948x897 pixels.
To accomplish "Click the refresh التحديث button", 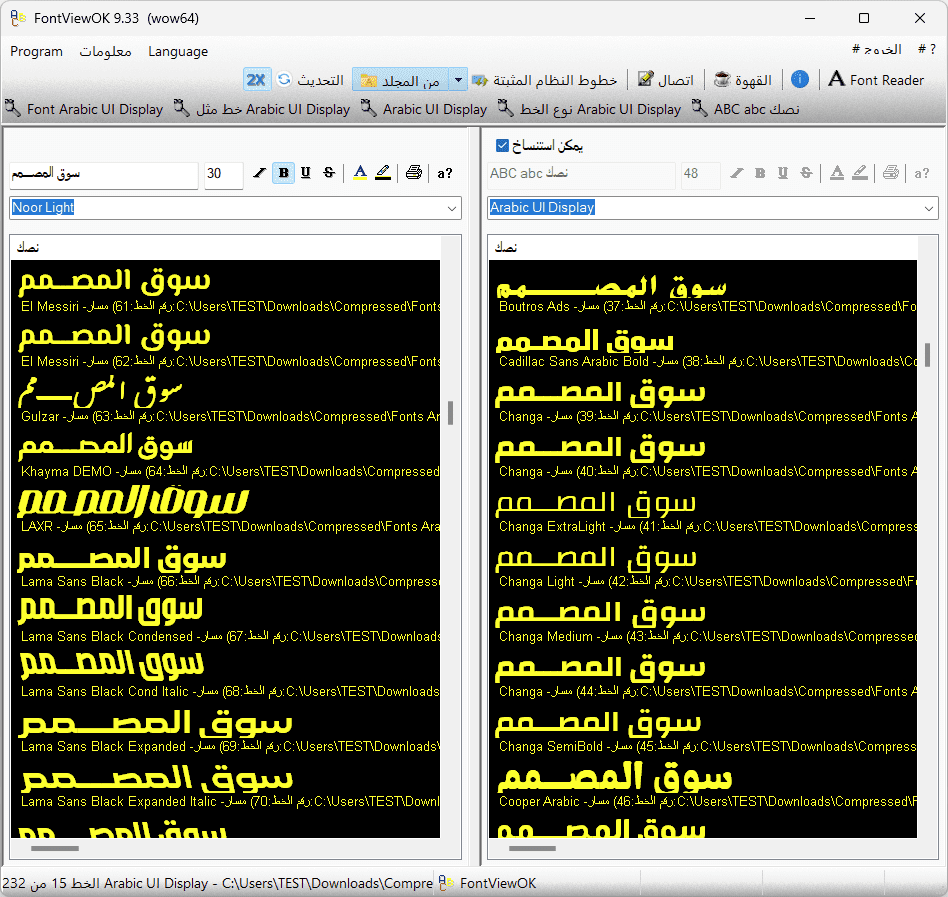I will [x=310, y=80].
